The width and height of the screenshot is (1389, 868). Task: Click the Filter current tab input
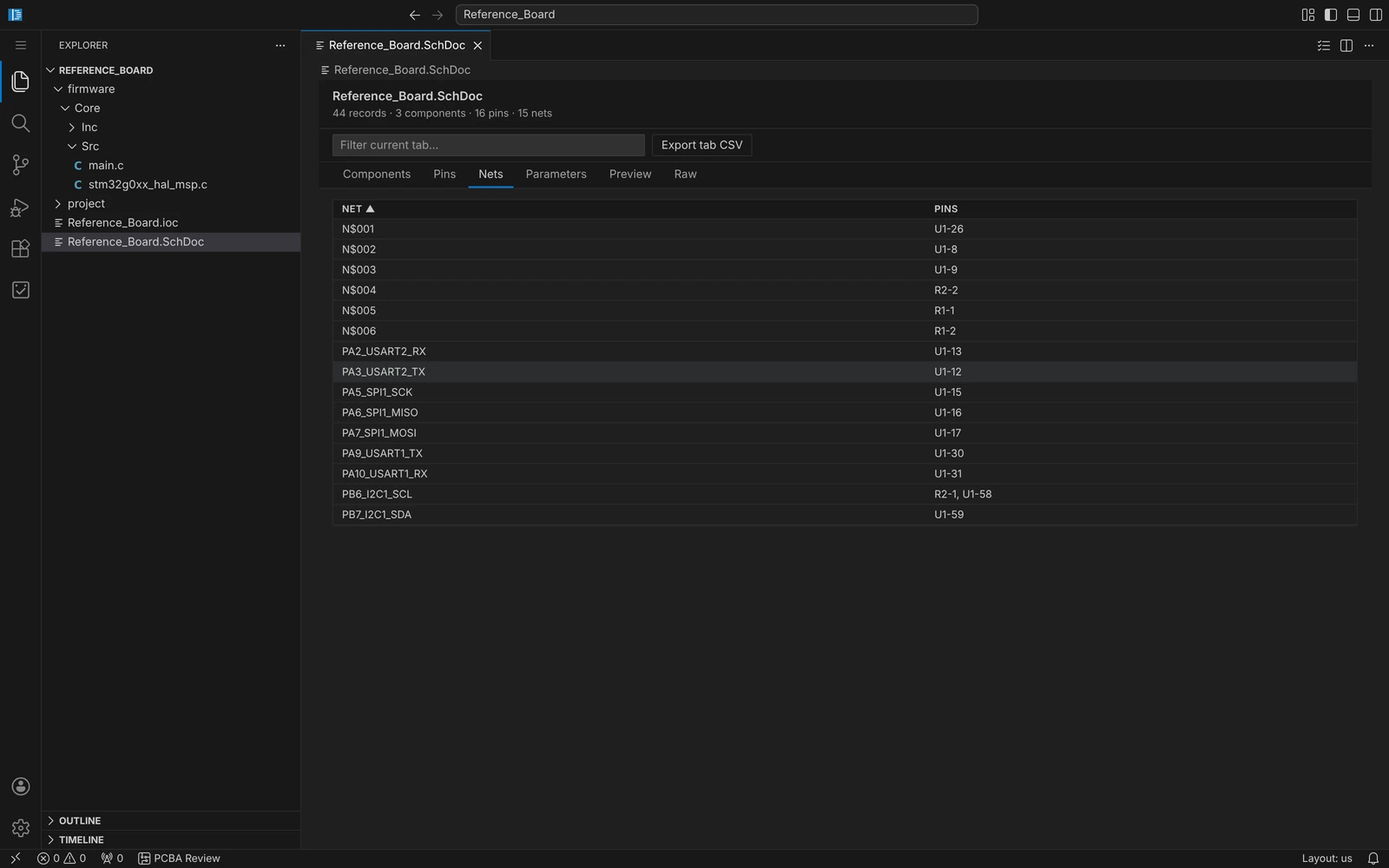pos(489,145)
